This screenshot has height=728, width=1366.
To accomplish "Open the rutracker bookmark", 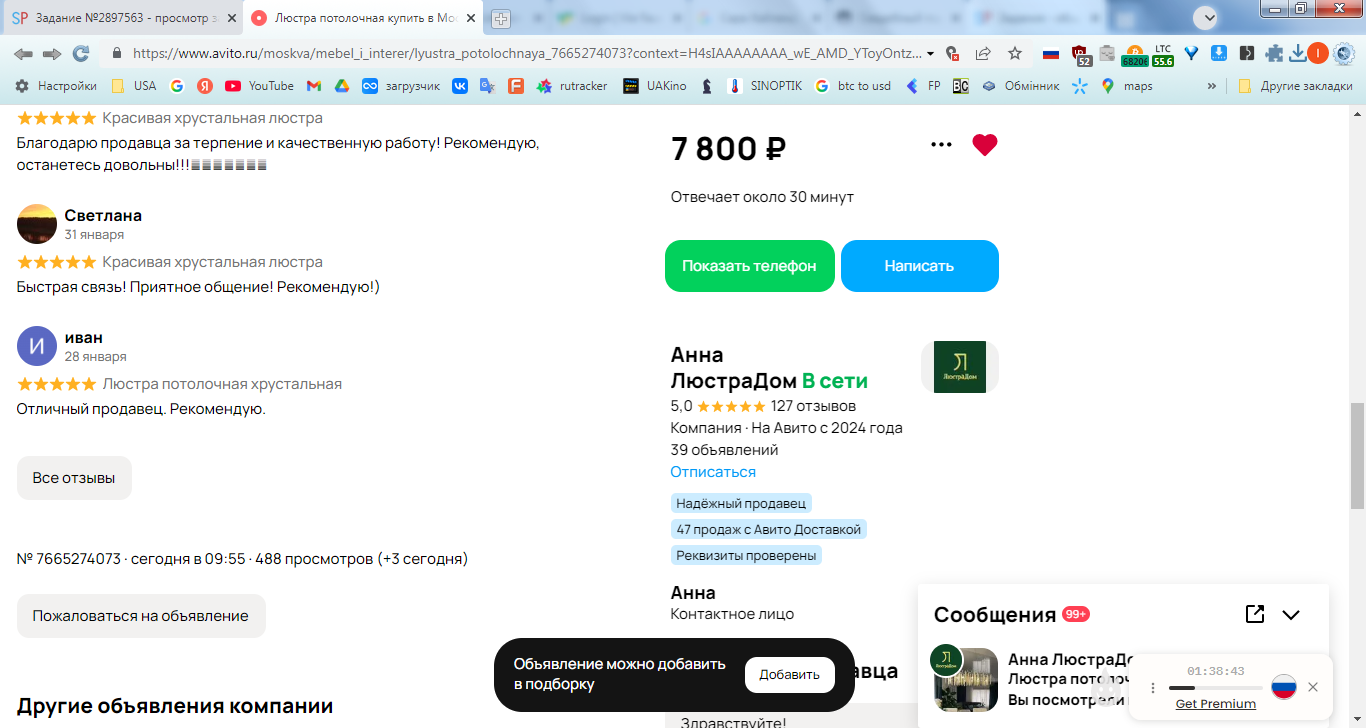I will [x=572, y=86].
